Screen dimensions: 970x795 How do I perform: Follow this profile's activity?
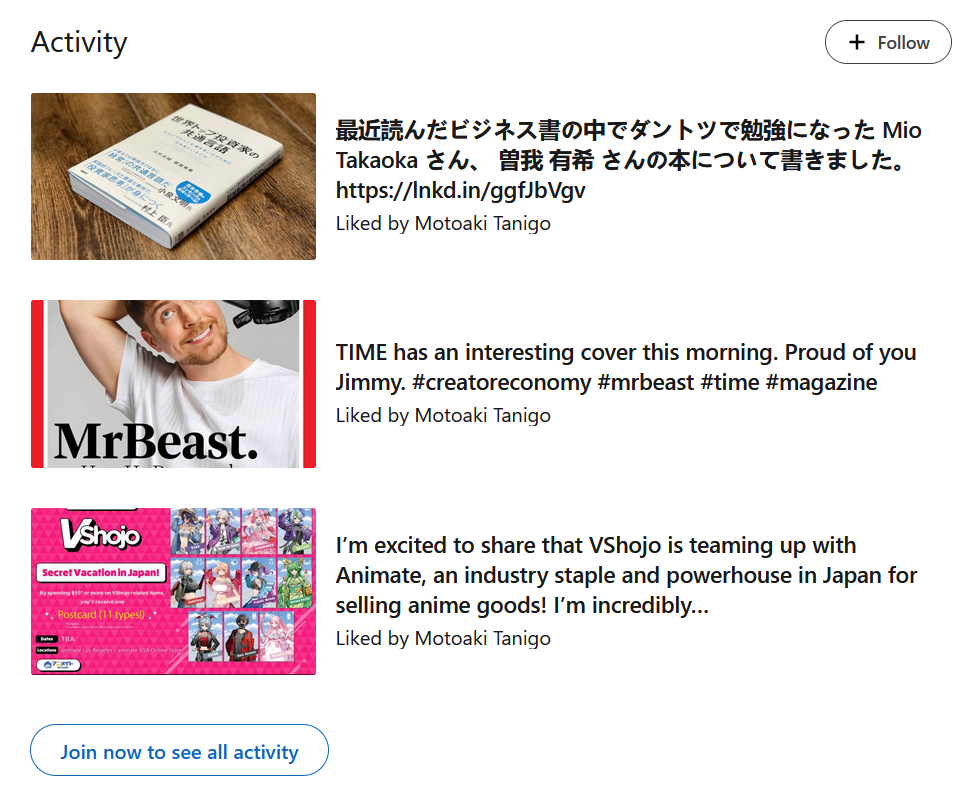click(888, 42)
